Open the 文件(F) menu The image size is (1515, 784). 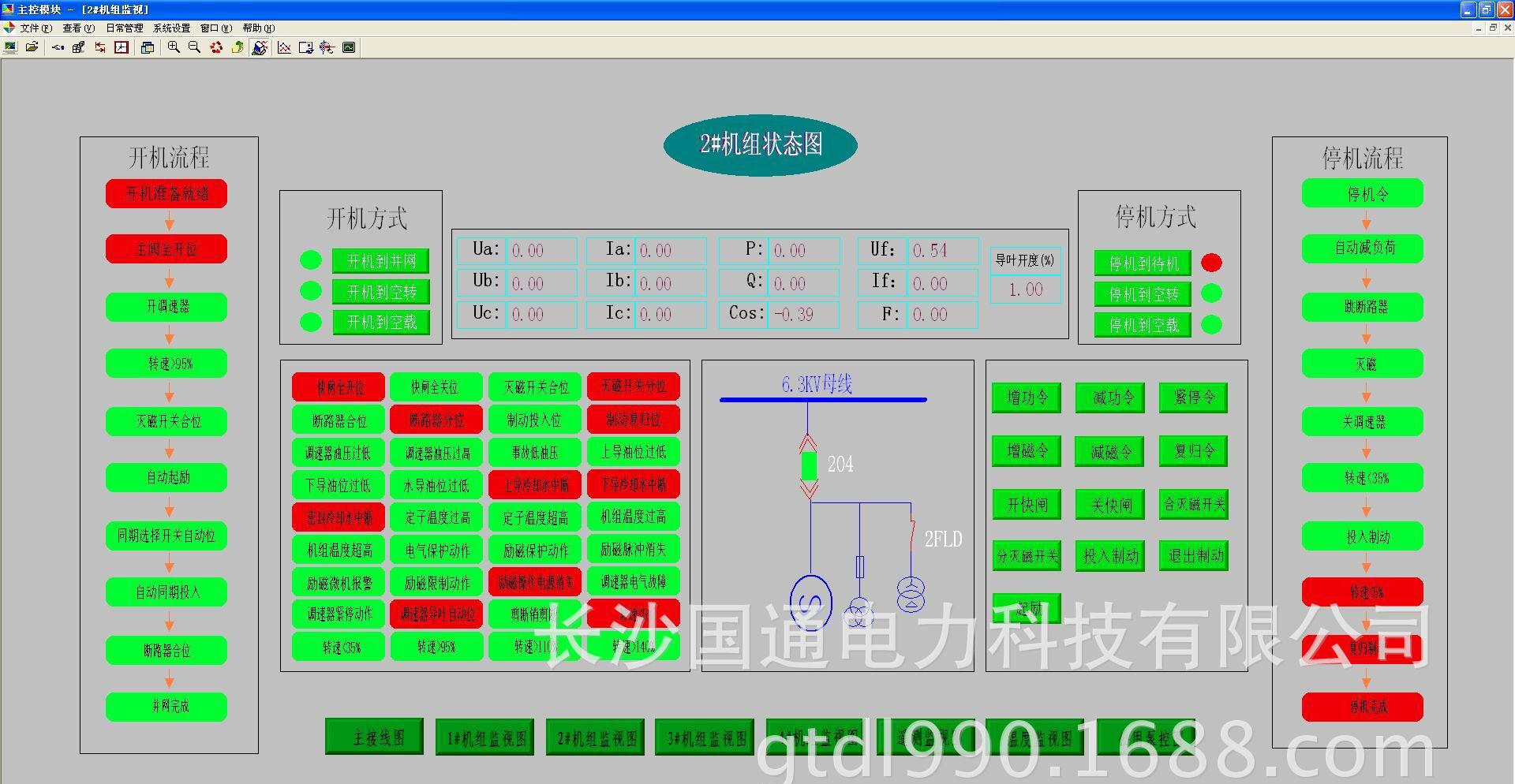pos(36,28)
